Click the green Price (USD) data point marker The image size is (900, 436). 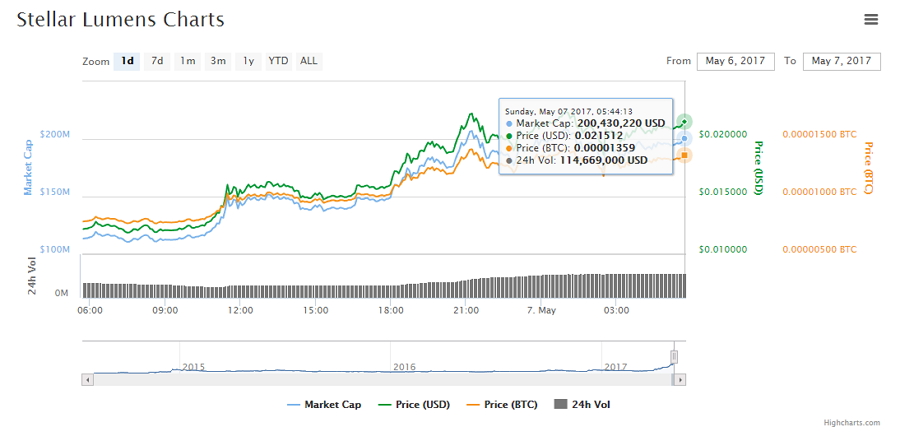[x=684, y=122]
